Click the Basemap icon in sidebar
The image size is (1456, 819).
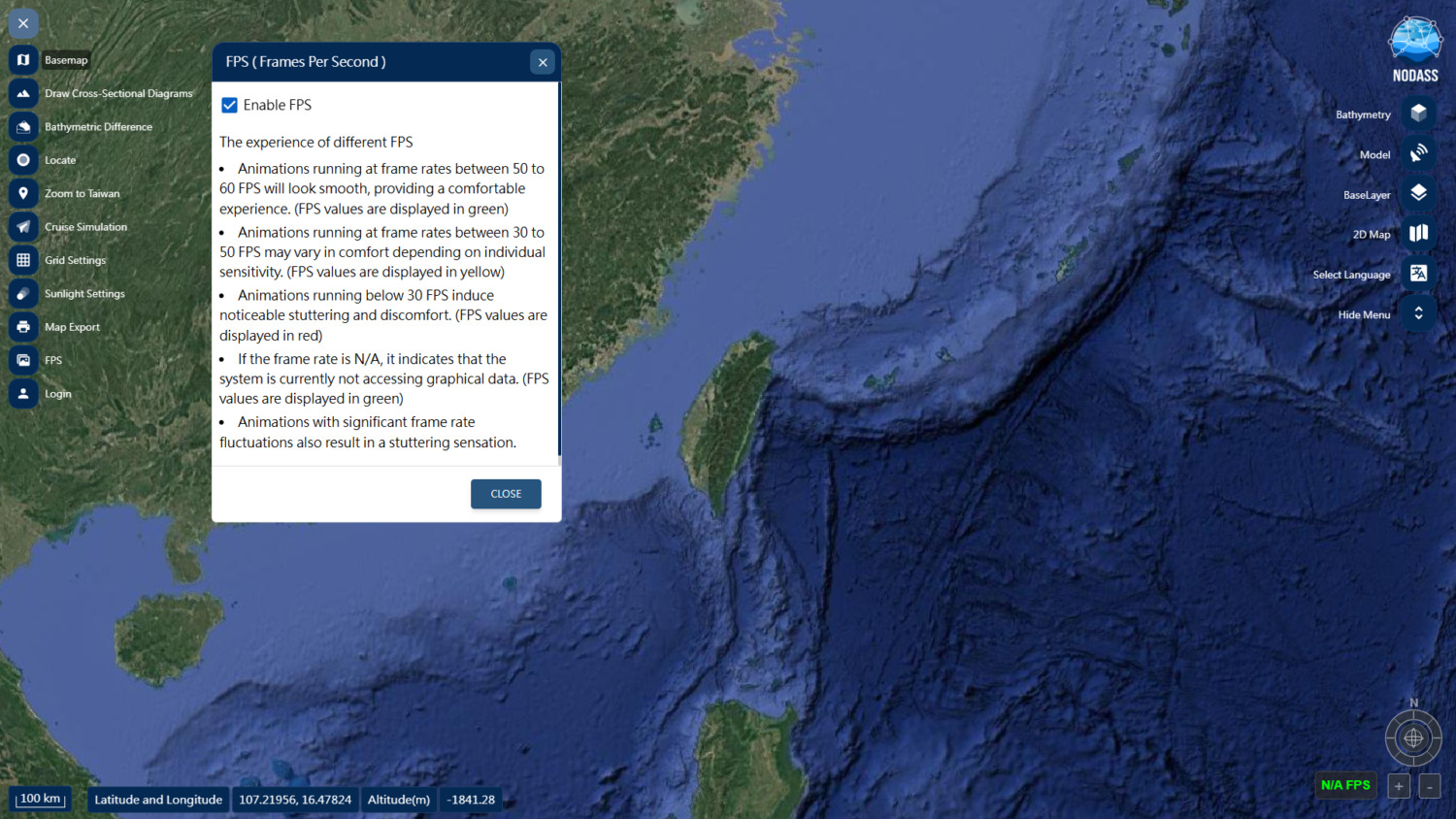(x=23, y=60)
